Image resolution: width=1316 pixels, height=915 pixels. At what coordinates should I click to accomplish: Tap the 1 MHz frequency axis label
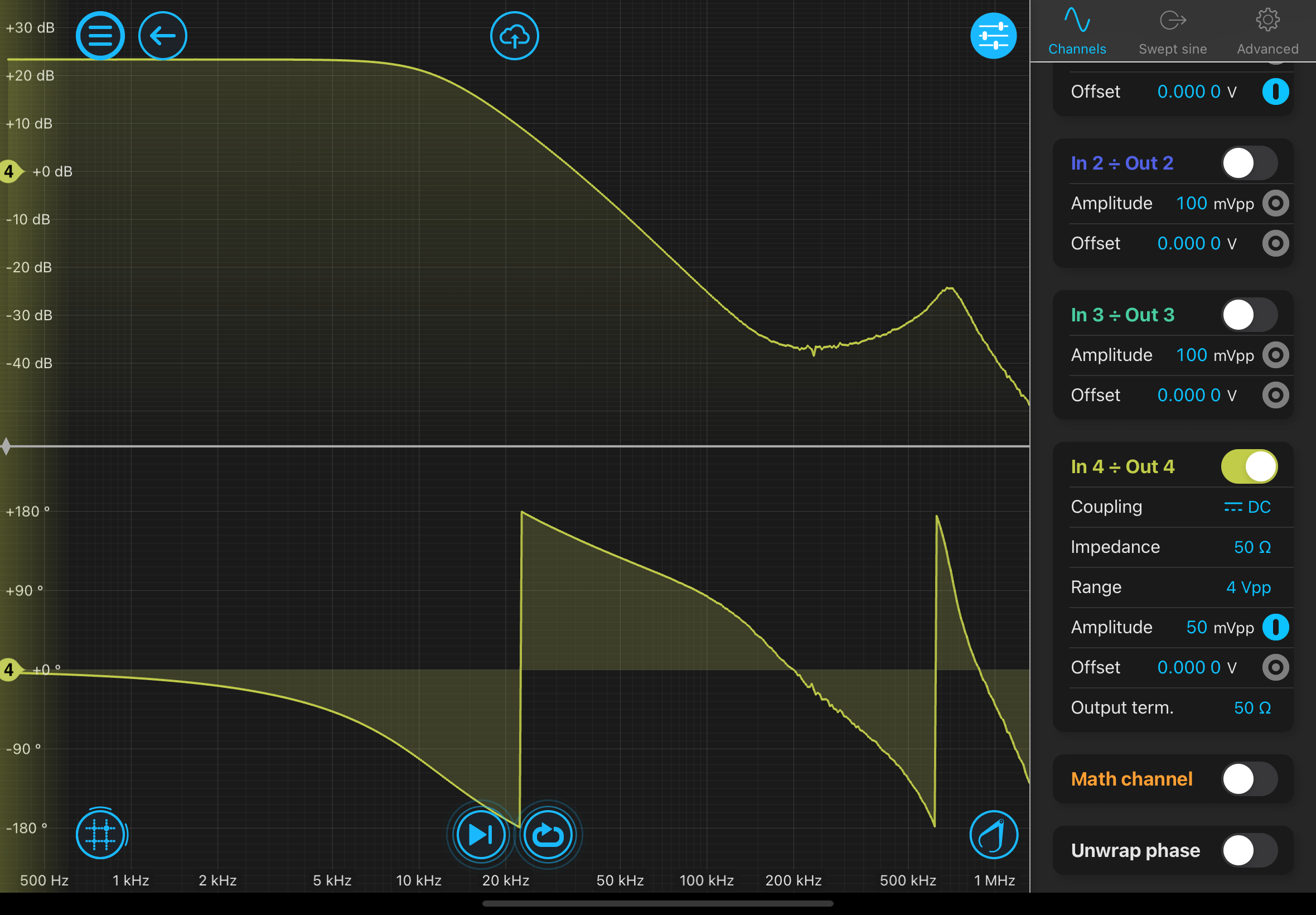[995, 880]
